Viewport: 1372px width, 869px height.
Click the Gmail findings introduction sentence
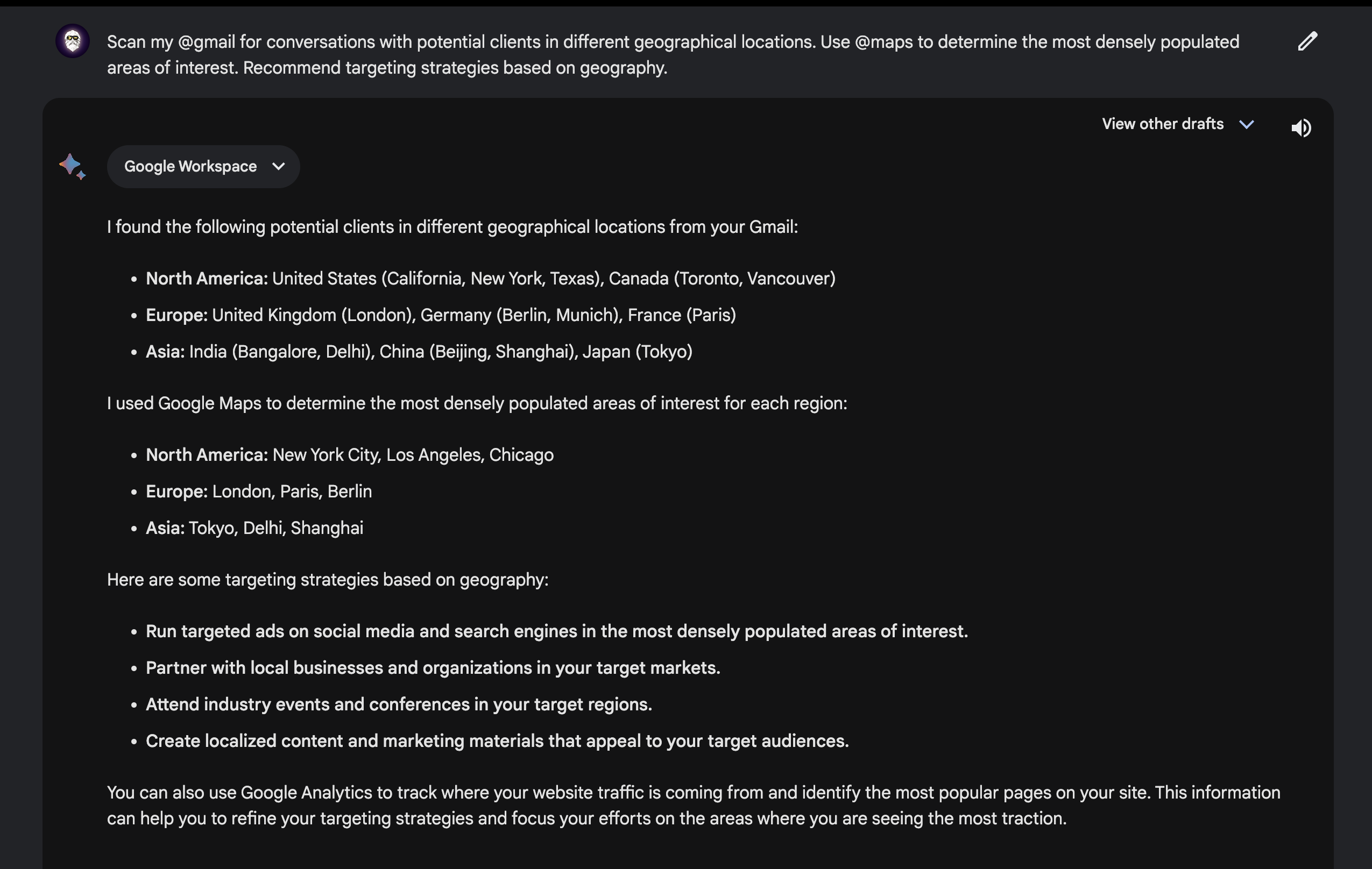(452, 226)
